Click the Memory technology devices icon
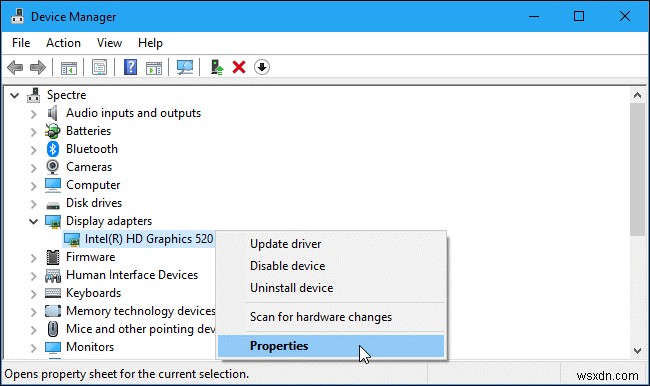The image size is (650, 386). click(53, 311)
